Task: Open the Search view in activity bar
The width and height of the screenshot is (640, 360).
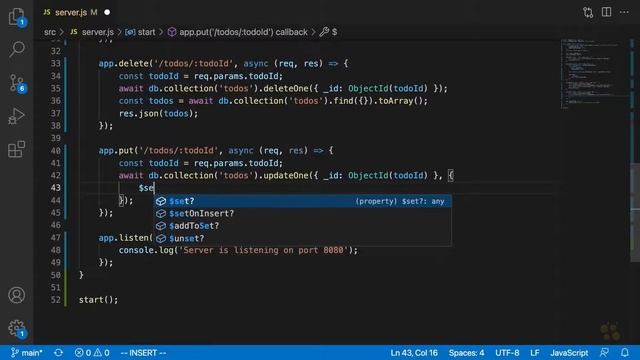Action: pos(16,49)
